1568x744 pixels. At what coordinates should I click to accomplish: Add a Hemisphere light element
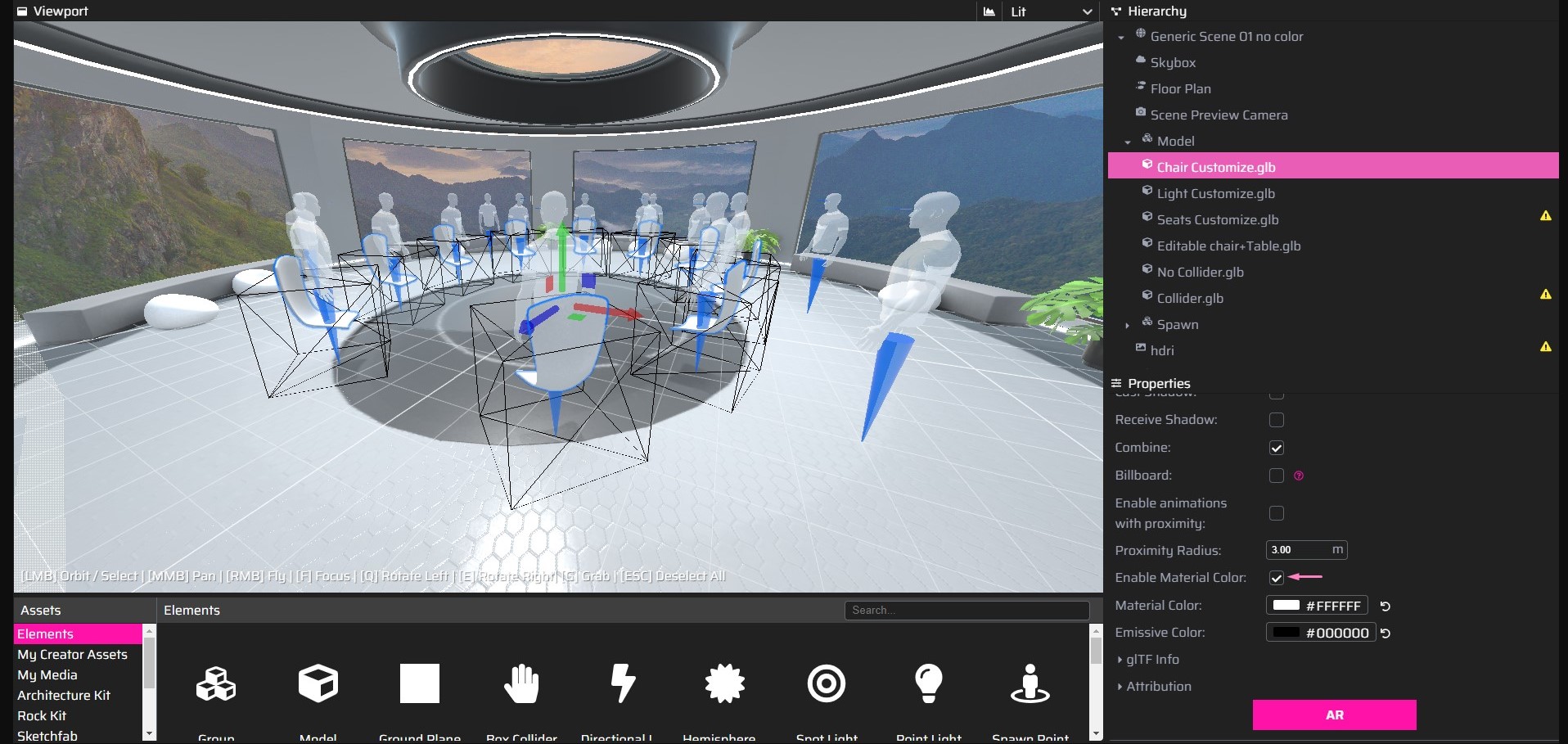click(x=724, y=683)
